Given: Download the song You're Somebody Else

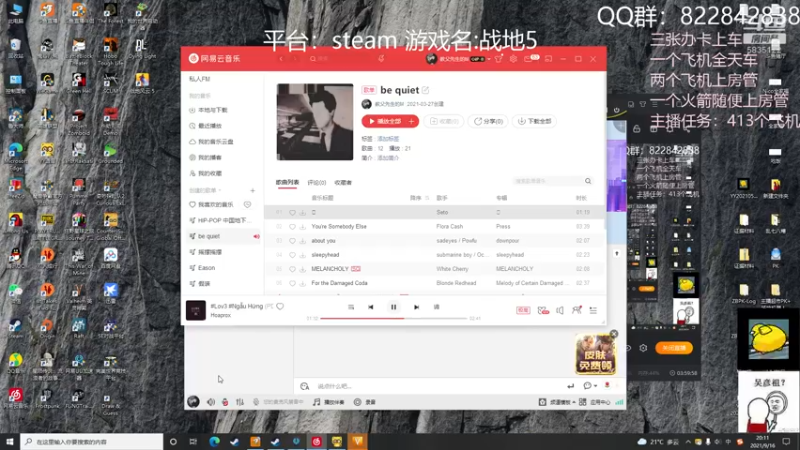Looking at the screenshot, I should click(303, 227).
